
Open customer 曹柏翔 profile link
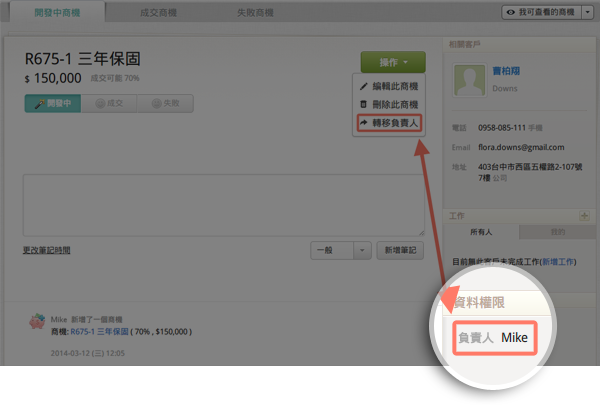tap(506, 71)
